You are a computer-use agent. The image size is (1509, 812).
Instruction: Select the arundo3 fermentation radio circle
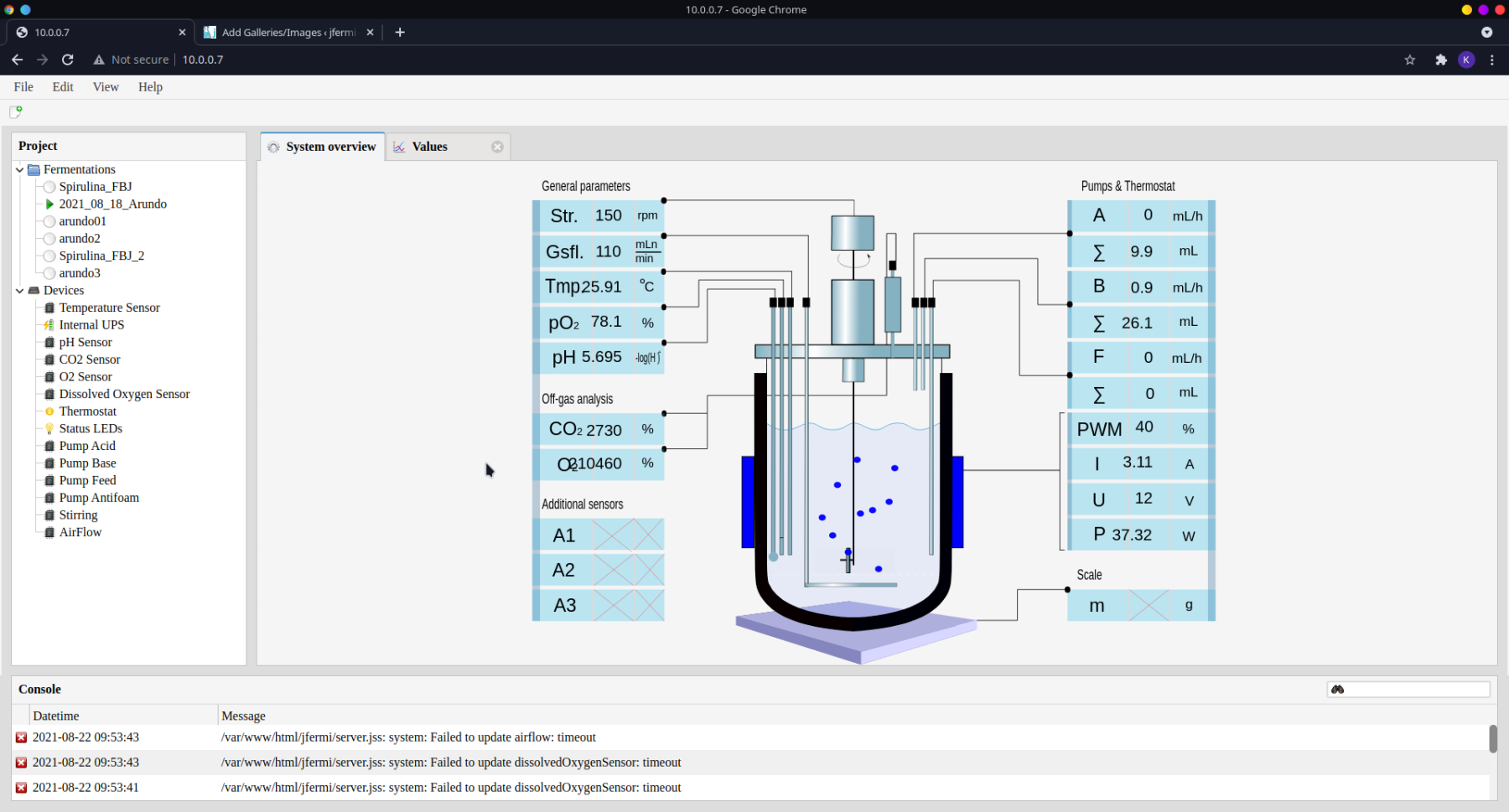pyautogui.click(x=49, y=273)
